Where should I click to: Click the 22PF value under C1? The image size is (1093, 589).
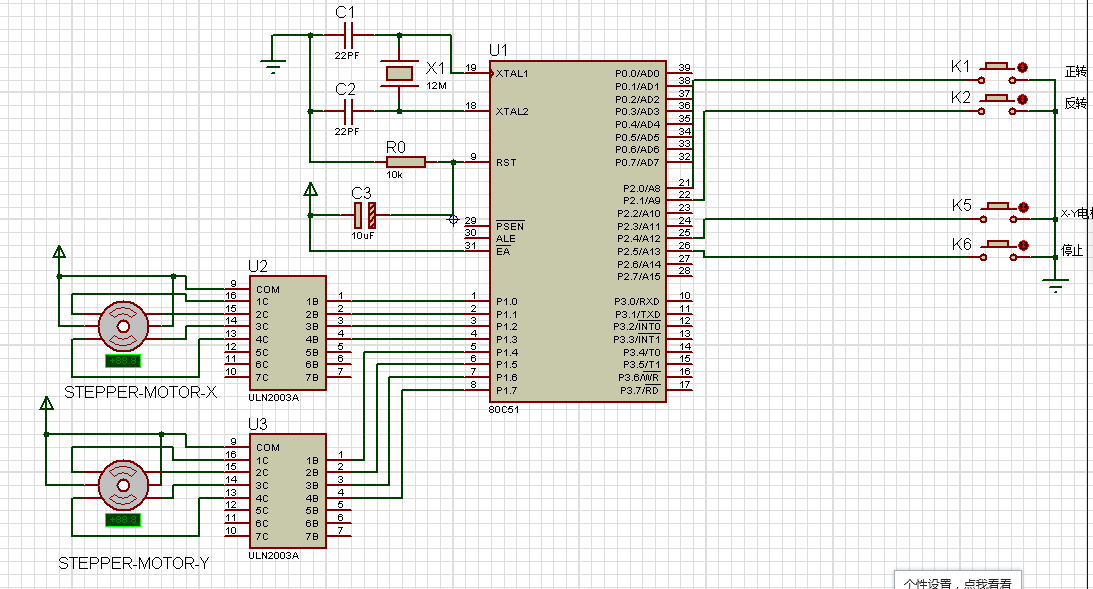pyautogui.click(x=346, y=56)
